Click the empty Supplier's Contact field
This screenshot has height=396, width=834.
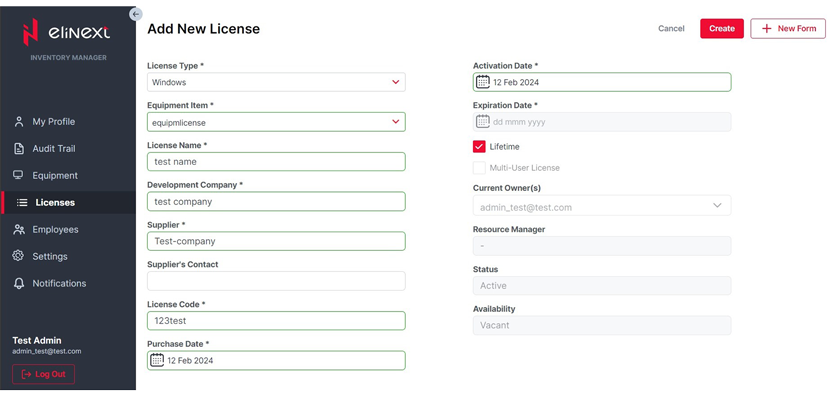[x=276, y=281]
